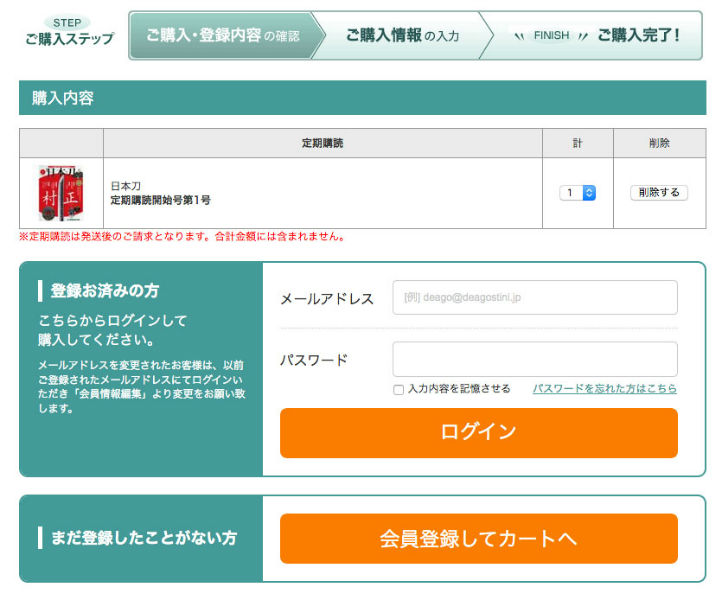This screenshot has width=722, height=600.
Task: Focus the メールアドレス input field
Action: click(534, 298)
